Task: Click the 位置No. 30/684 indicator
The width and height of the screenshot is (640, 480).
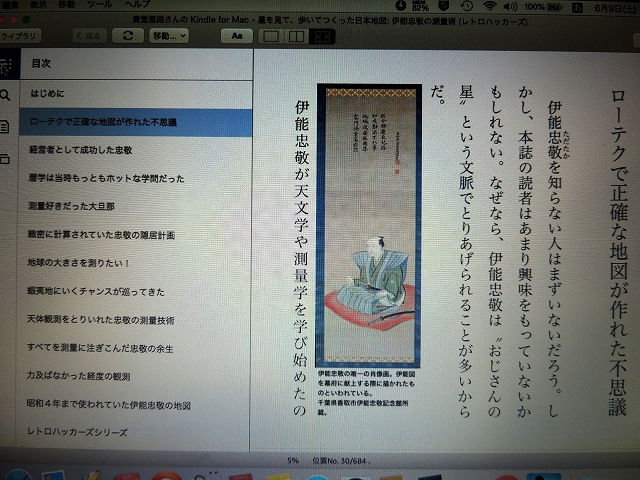Action: (x=339, y=461)
